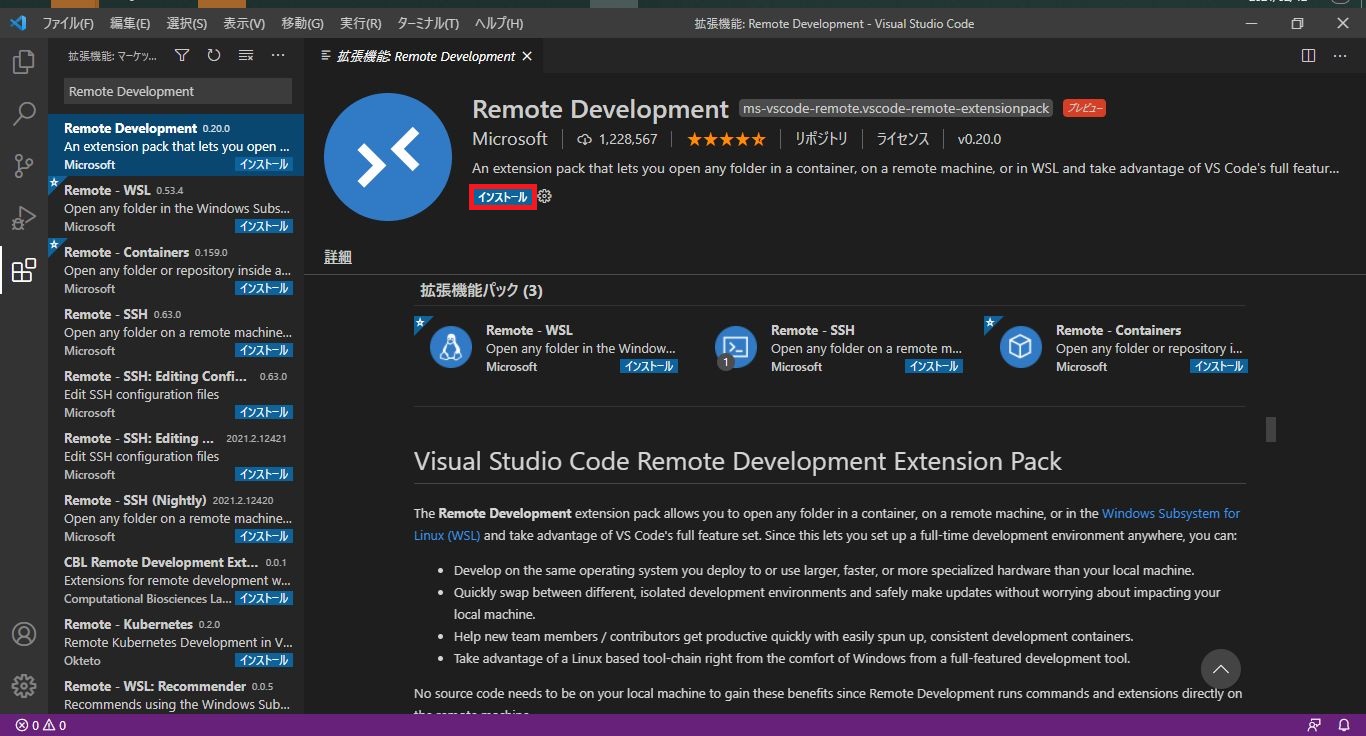Open the Explorer view in the activity bar

[24, 62]
